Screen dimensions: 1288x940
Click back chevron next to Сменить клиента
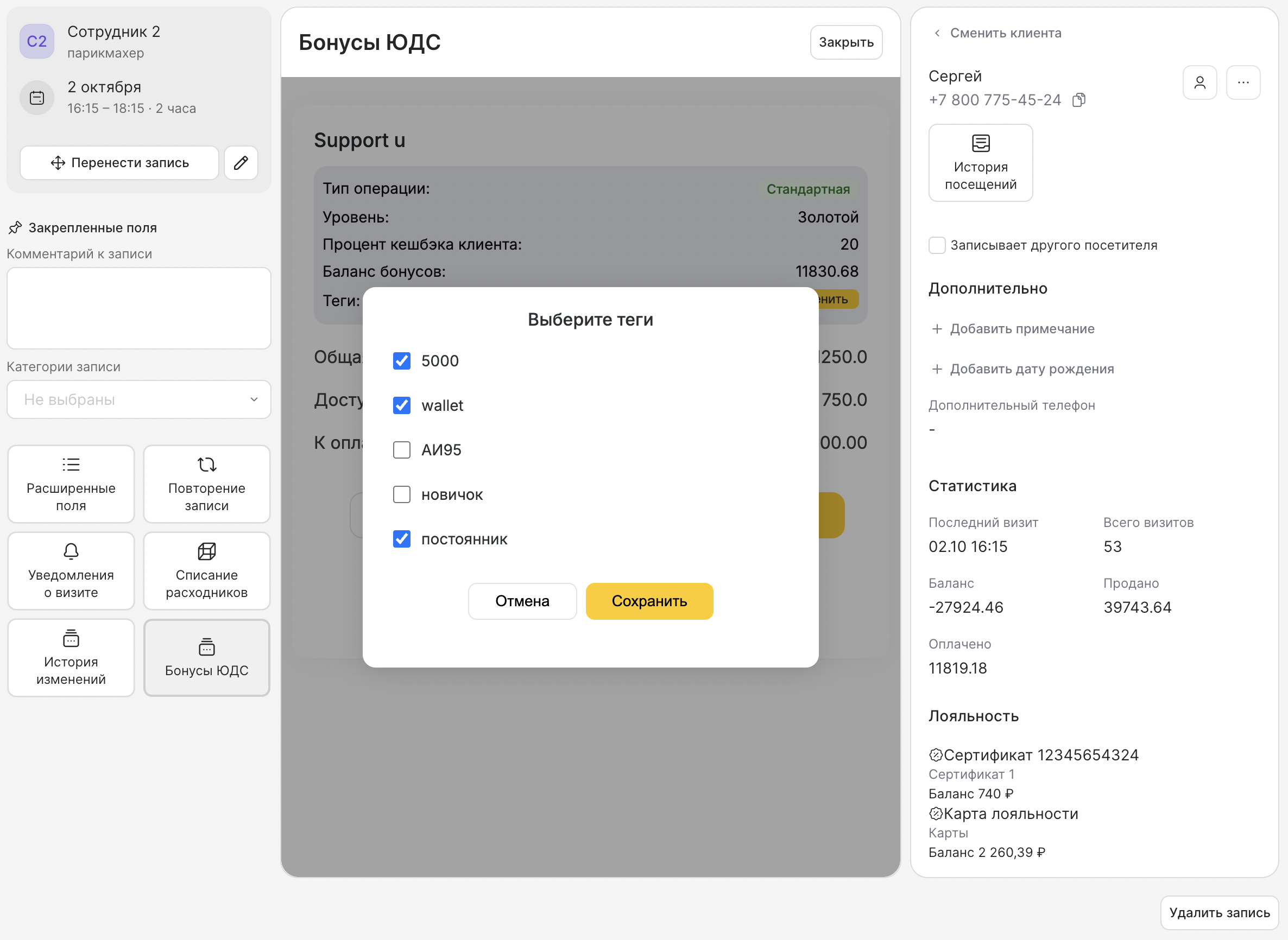(937, 33)
